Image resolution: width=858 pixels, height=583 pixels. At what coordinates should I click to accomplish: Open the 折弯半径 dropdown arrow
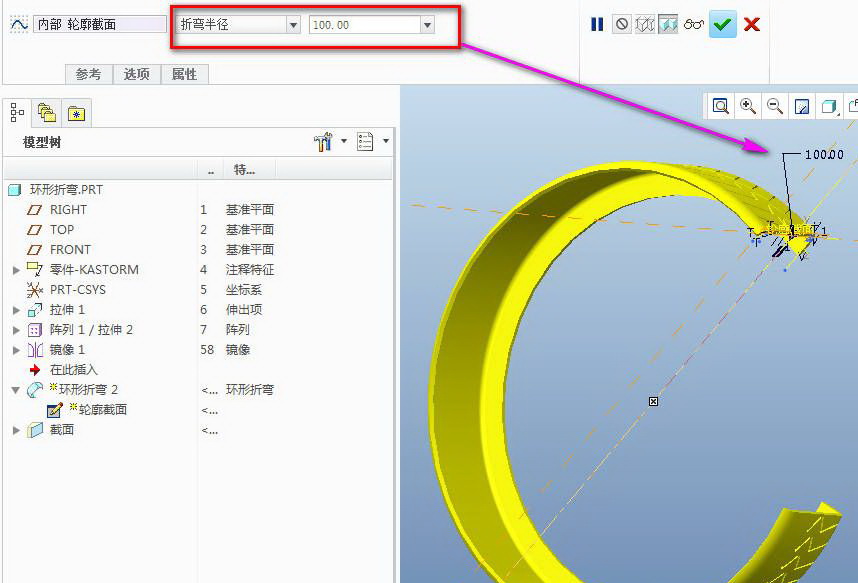[294, 25]
